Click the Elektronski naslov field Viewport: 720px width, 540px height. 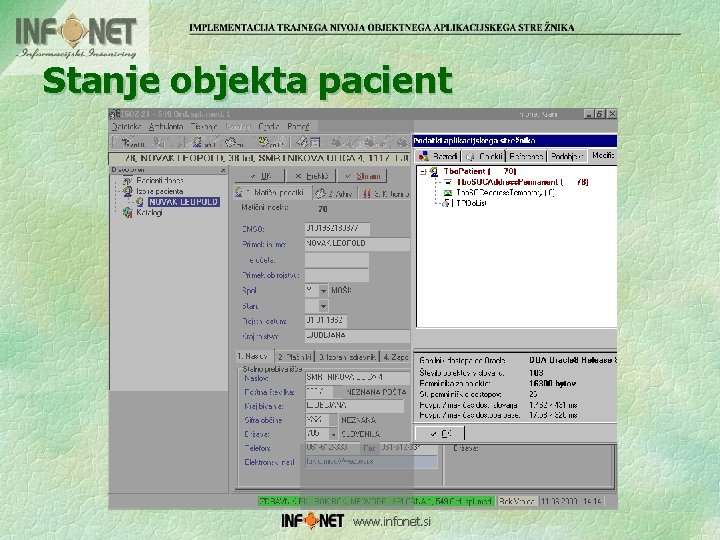pos(371,462)
